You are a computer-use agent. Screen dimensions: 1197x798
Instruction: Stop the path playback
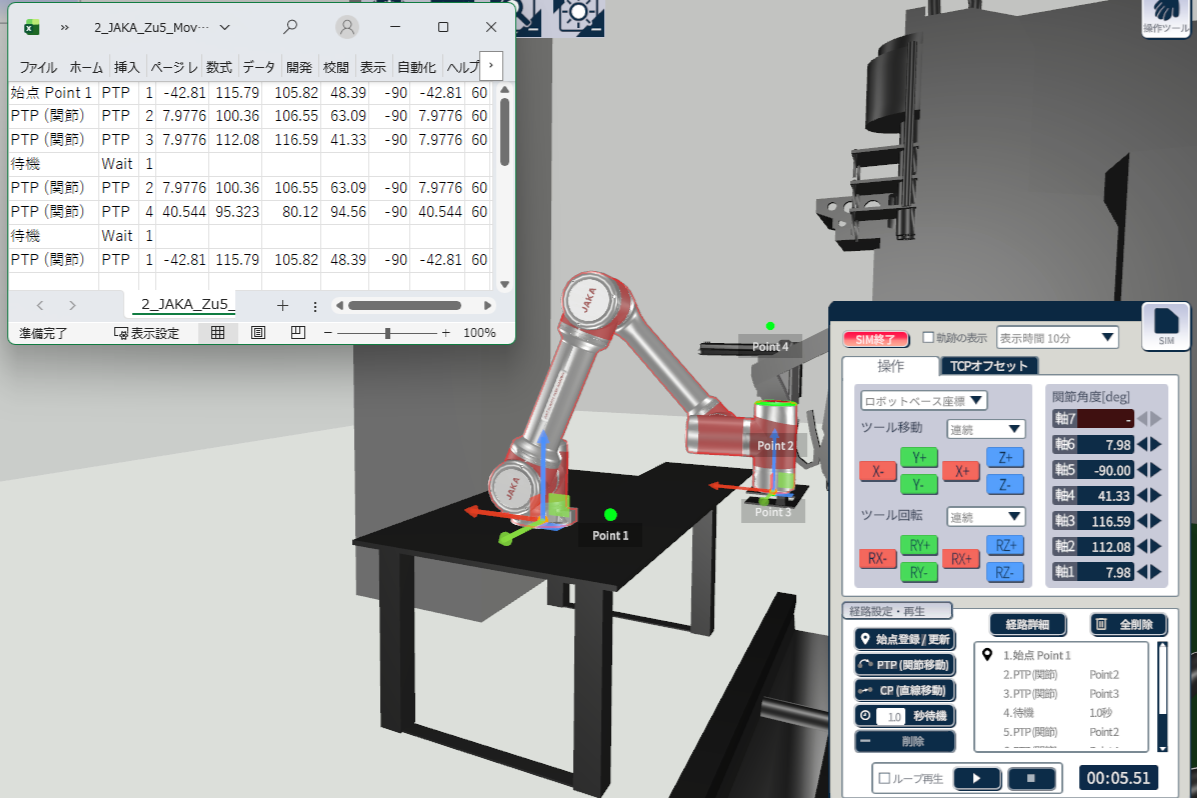click(1032, 778)
